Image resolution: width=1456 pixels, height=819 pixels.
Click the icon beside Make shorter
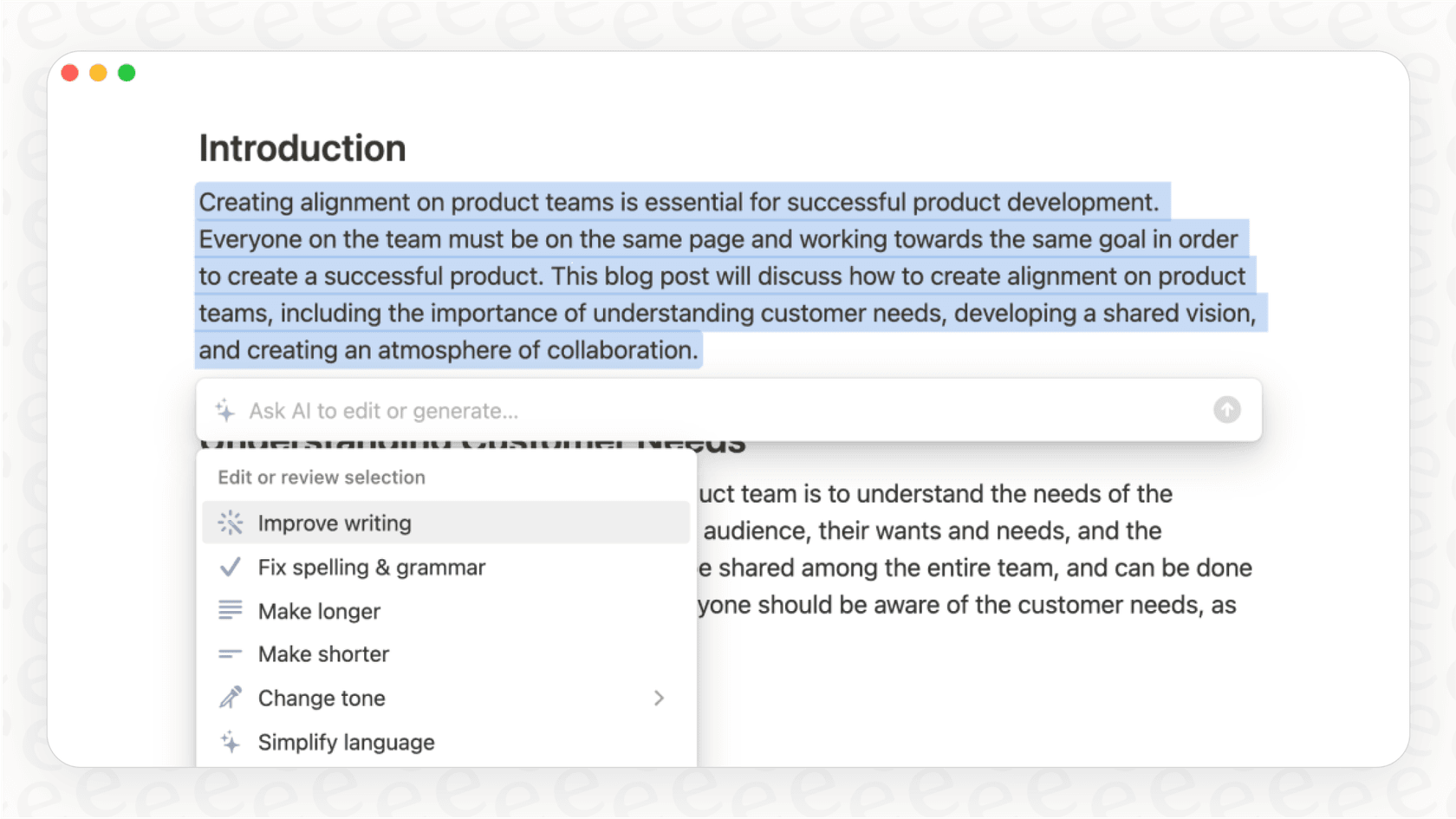pyautogui.click(x=231, y=653)
